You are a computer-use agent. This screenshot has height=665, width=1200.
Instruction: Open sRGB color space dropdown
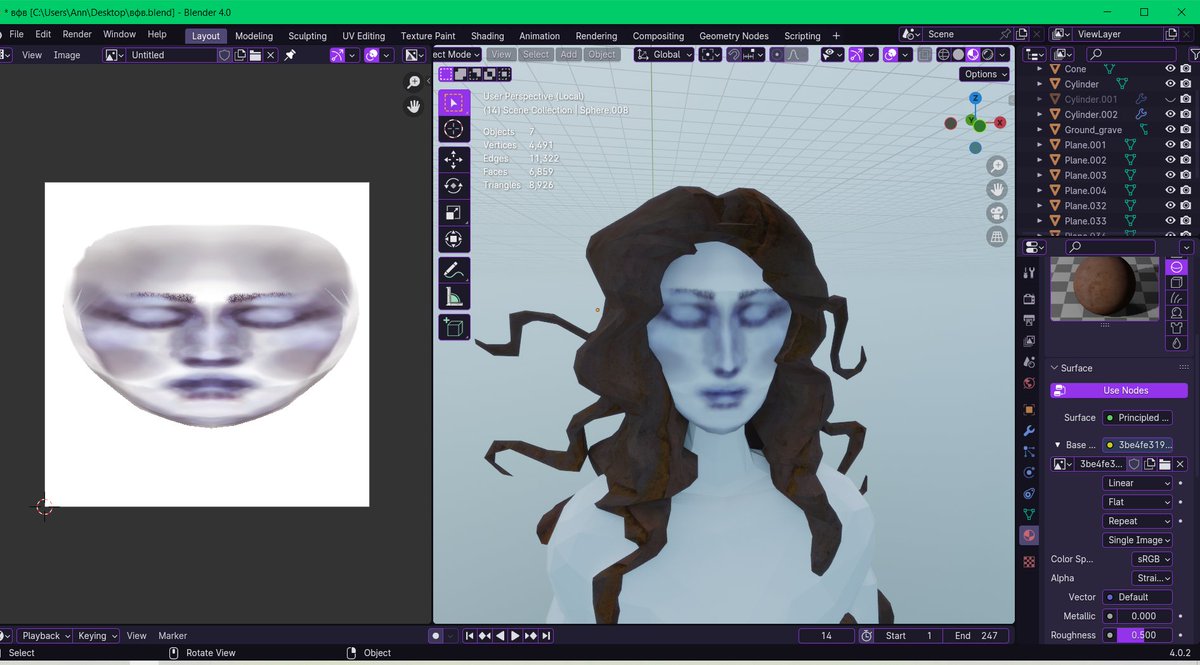click(x=1152, y=559)
